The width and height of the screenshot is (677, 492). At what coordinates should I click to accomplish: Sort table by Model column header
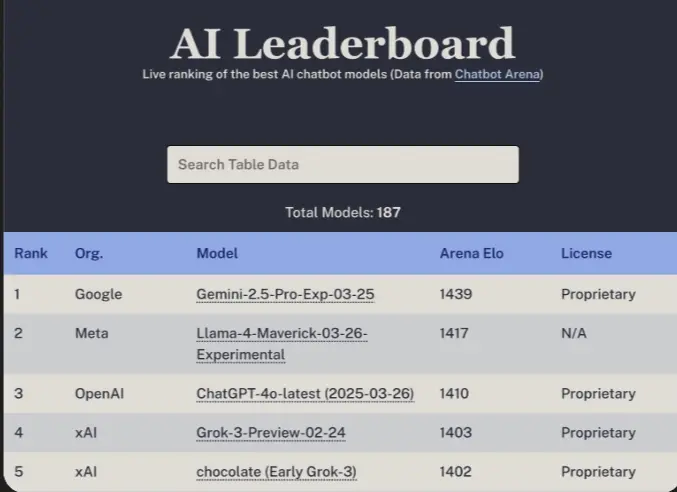pos(217,253)
